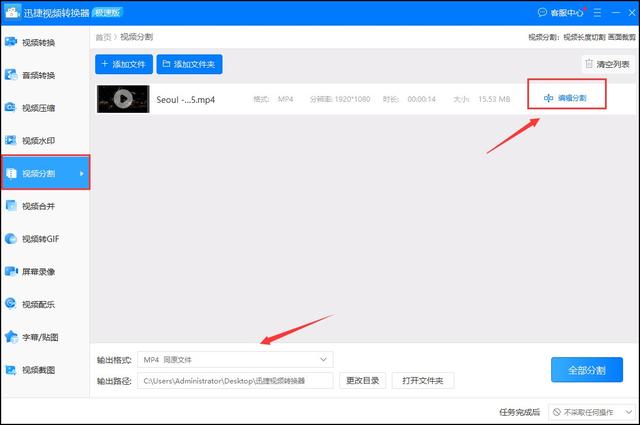Open 视频转GIF tool
The height and width of the screenshot is (425, 640).
(40, 239)
